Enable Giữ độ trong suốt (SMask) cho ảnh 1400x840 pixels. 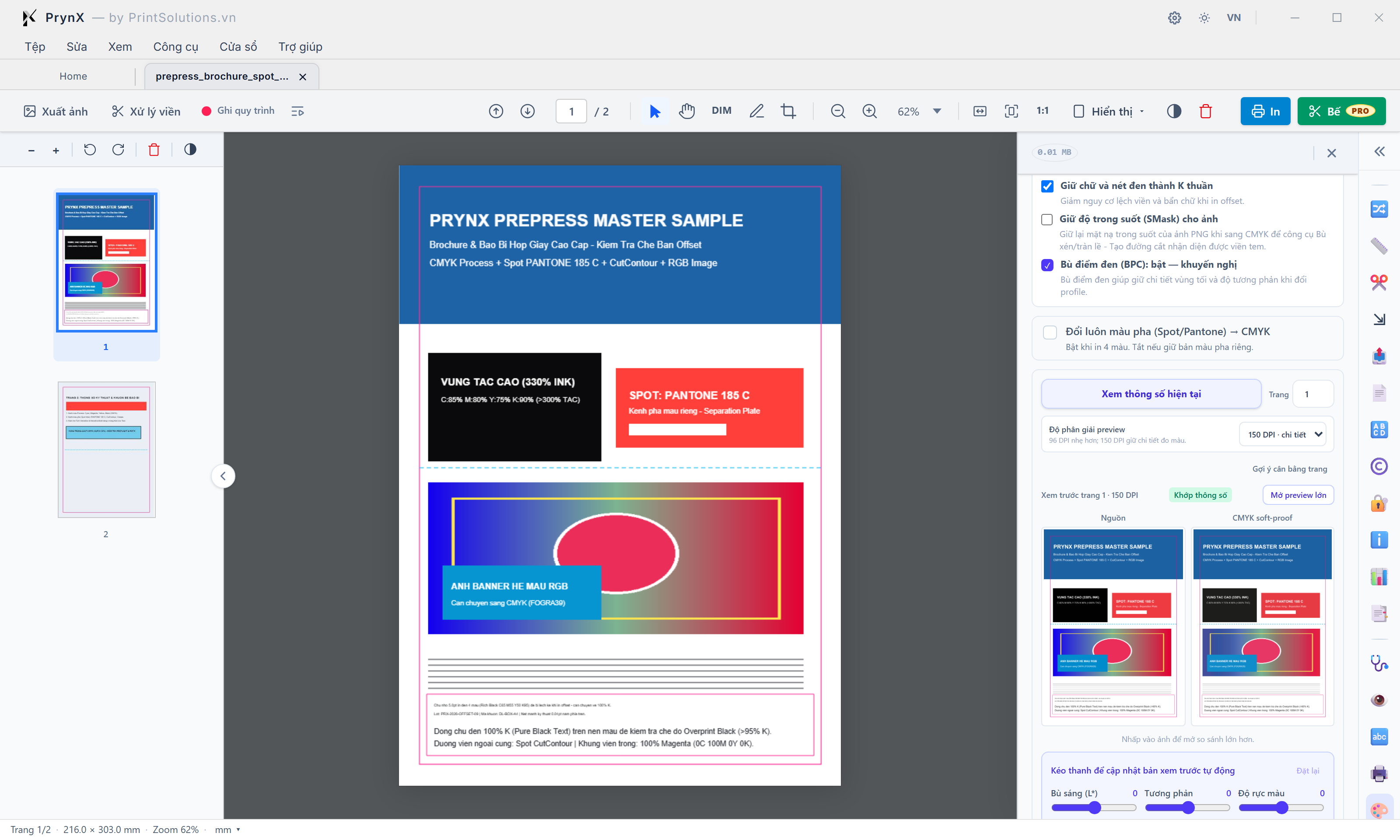pyautogui.click(x=1047, y=220)
